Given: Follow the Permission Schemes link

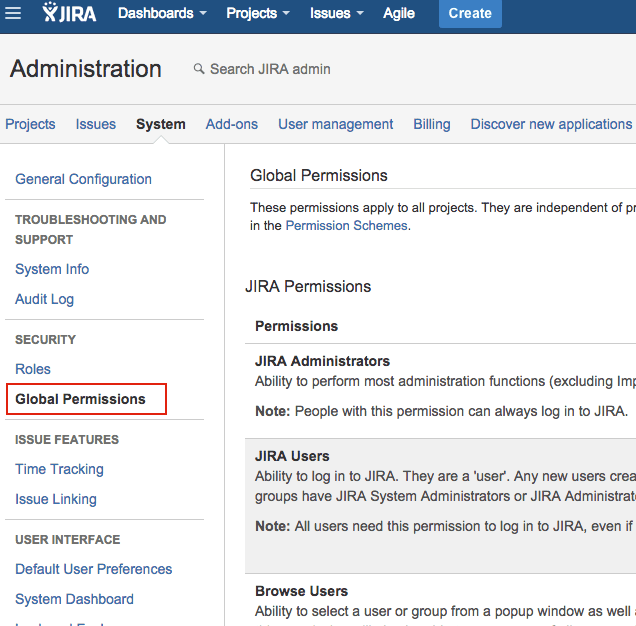Looking at the screenshot, I should click(346, 225).
